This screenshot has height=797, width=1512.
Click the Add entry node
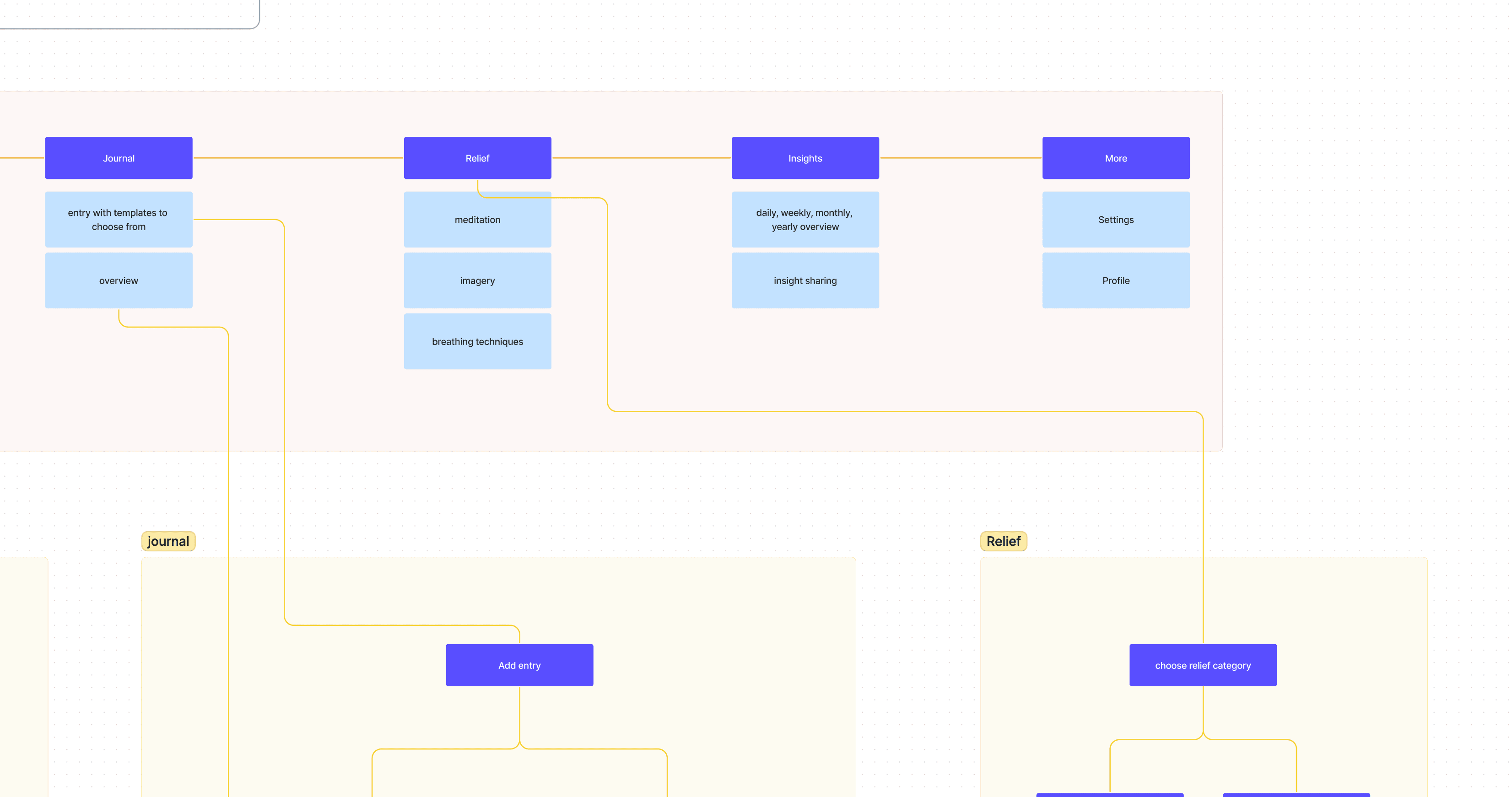click(x=519, y=665)
